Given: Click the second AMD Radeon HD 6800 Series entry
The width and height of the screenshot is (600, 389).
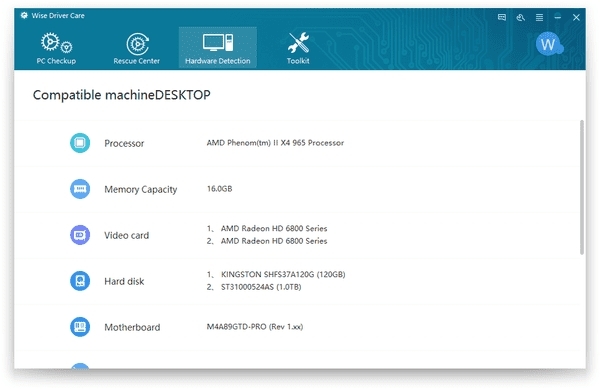Looking at the screenshot, I should click(x=274, y=241).
